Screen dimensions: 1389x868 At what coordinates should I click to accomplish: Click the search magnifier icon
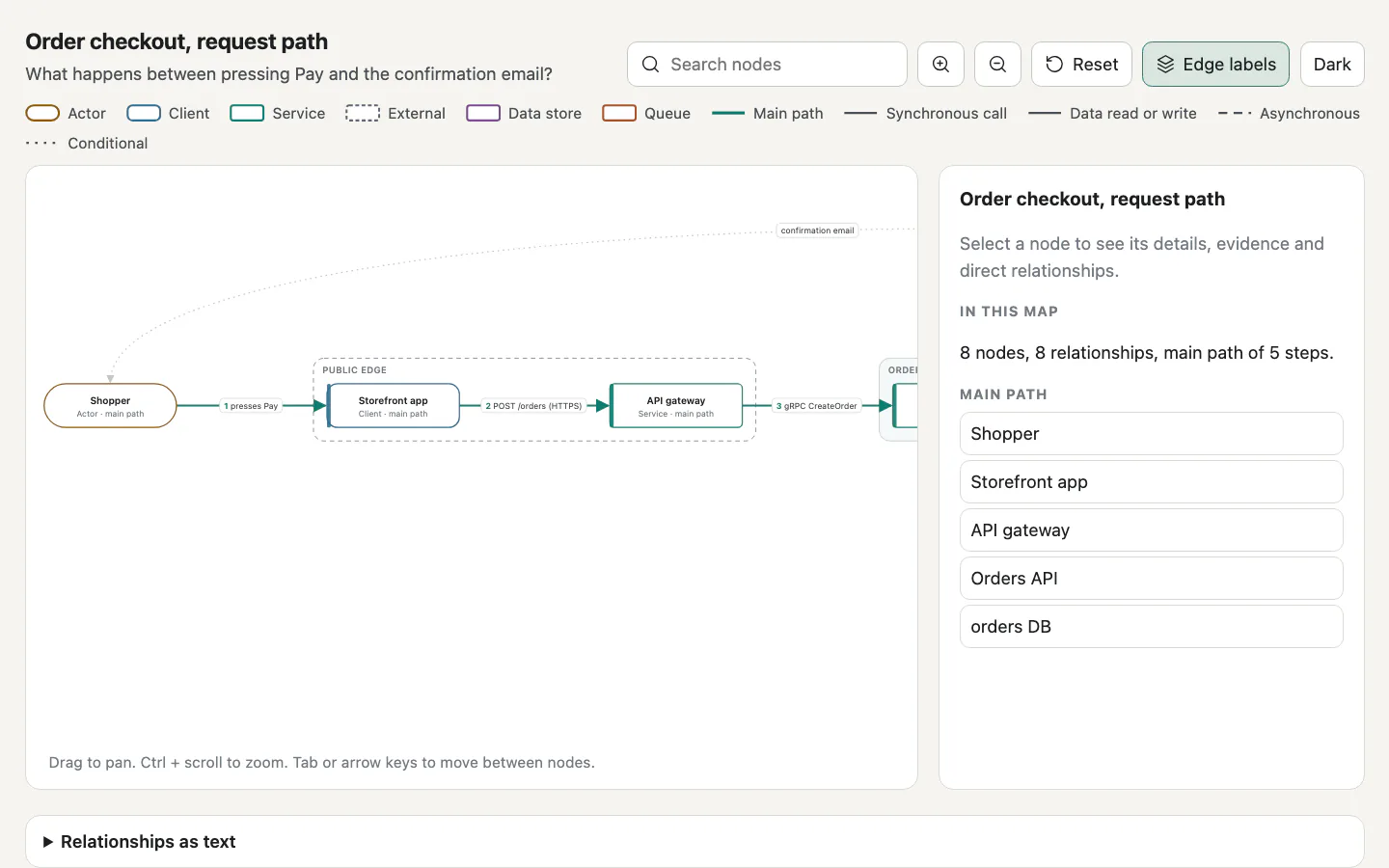(651, 65)
